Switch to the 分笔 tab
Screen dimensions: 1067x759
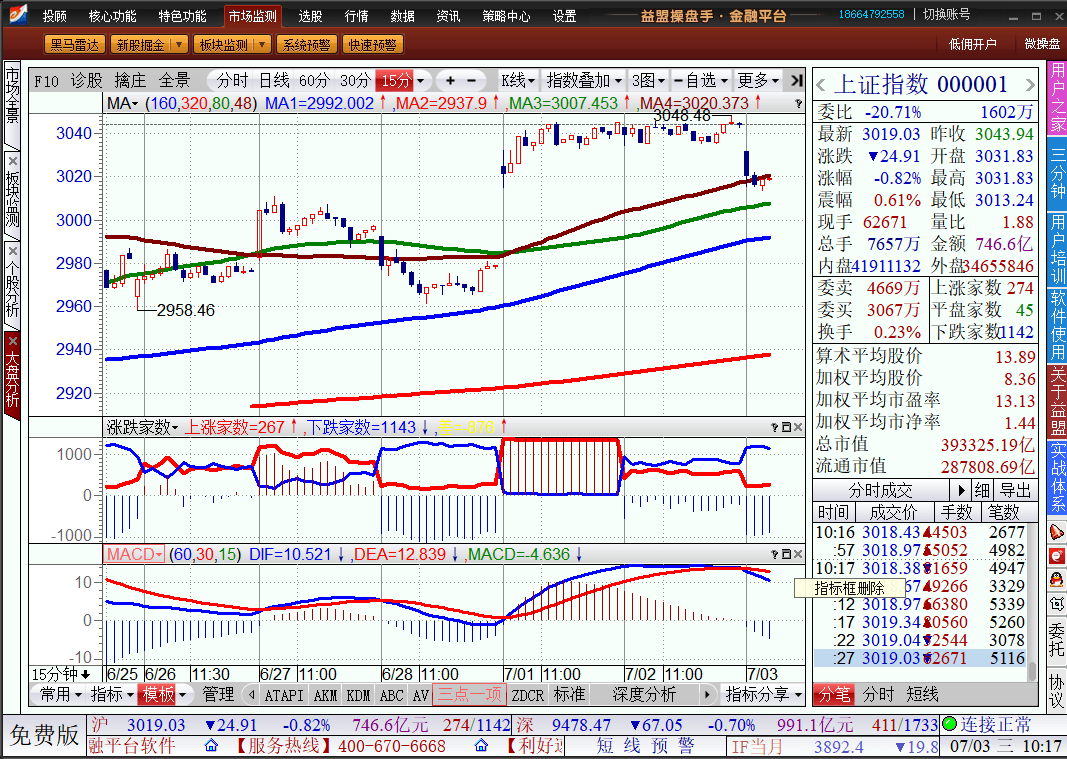click(834, 694)
